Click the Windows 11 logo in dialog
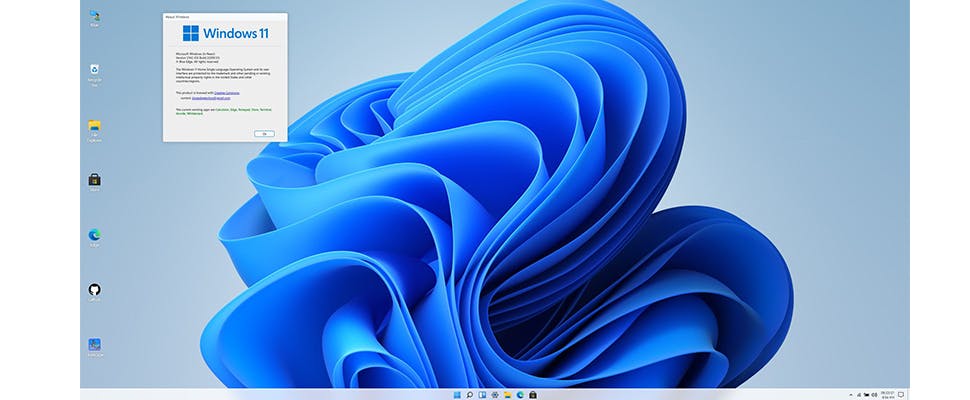The height and width of the screenshot is (400, 970). click(x=226, y=33)
